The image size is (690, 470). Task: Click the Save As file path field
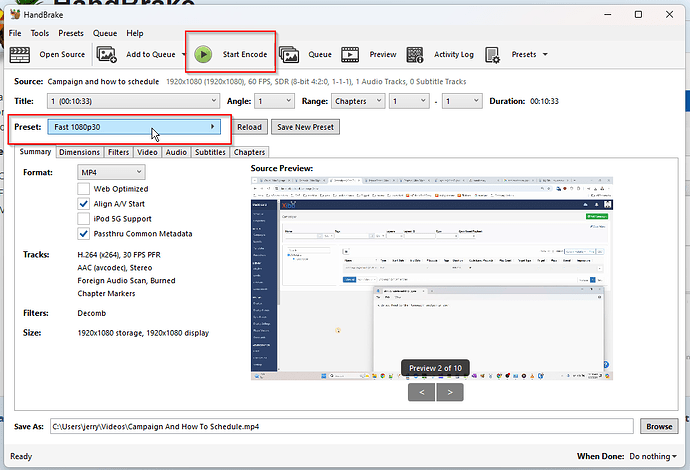341,426
